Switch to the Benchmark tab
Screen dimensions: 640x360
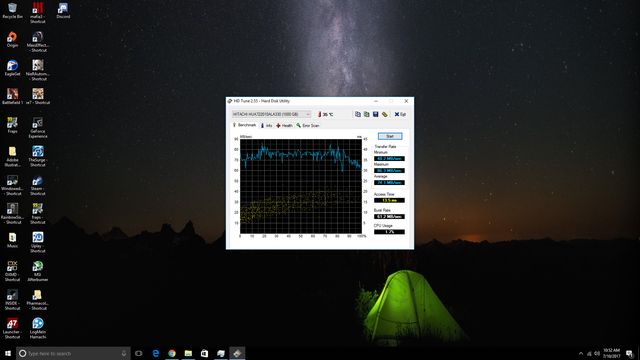[244, 125]
